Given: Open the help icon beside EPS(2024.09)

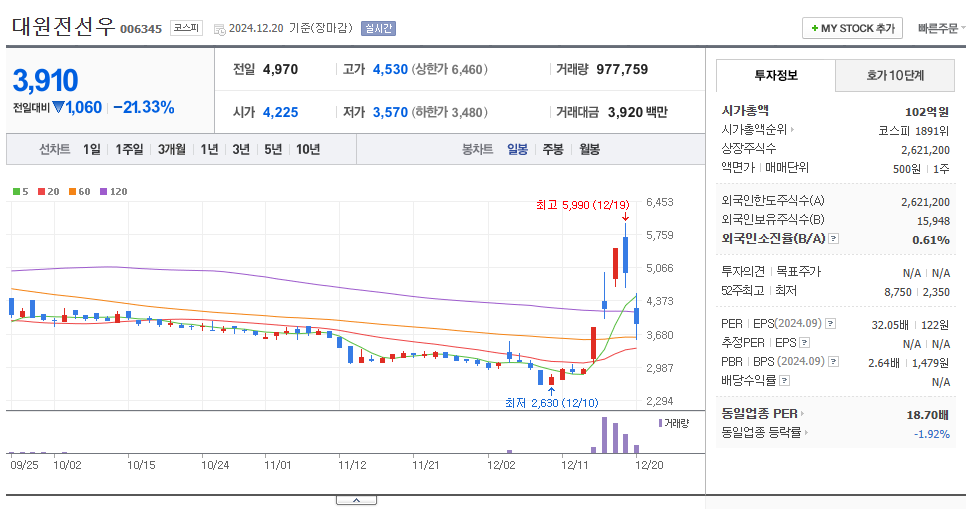Looking at the screenshot, I should pos(830,324).
